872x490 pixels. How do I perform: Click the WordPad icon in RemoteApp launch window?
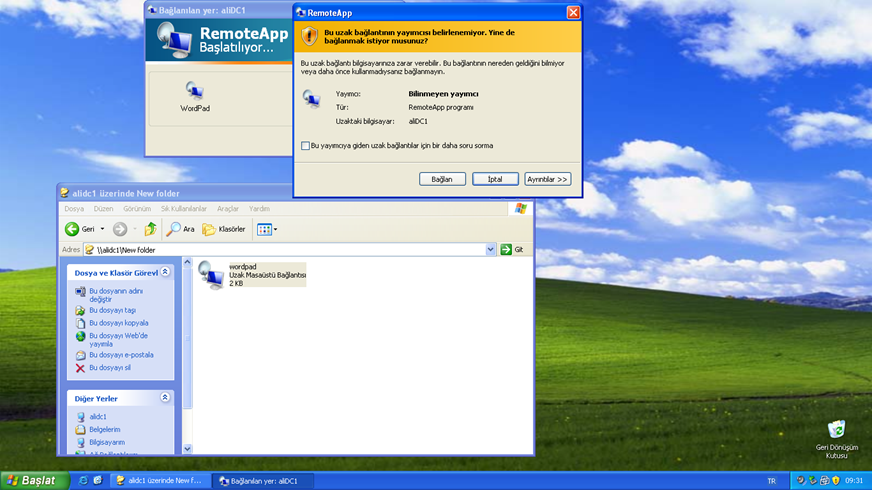[x=195, y=90]
